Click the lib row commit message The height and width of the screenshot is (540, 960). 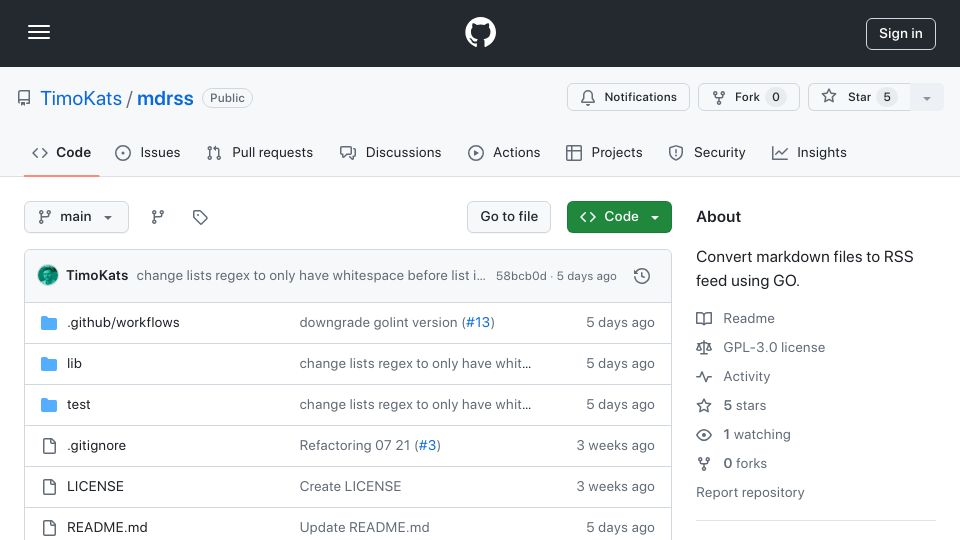click(x=415, y=364)
